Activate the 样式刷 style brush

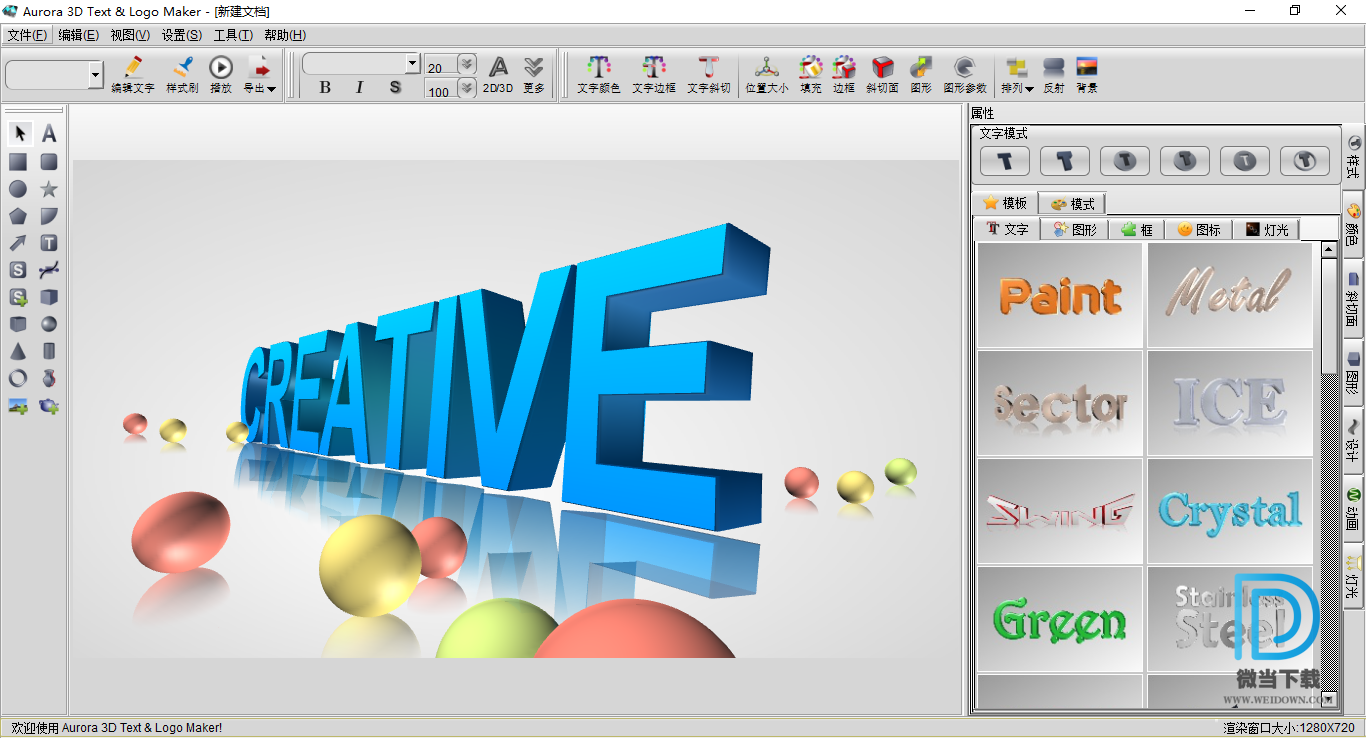click(182, 75)
